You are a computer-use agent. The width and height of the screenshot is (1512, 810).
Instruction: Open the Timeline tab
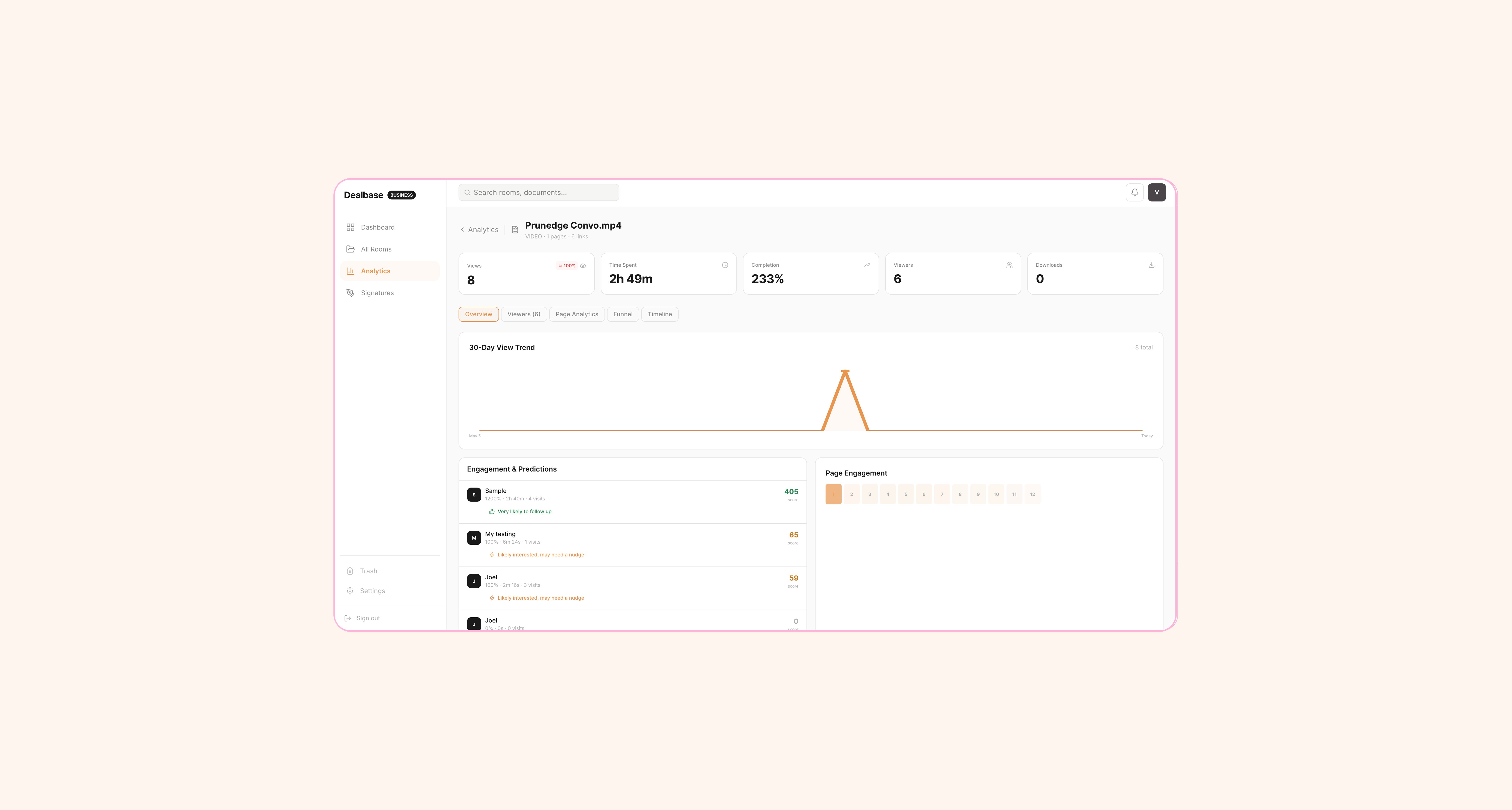click(x=660, y=314)
